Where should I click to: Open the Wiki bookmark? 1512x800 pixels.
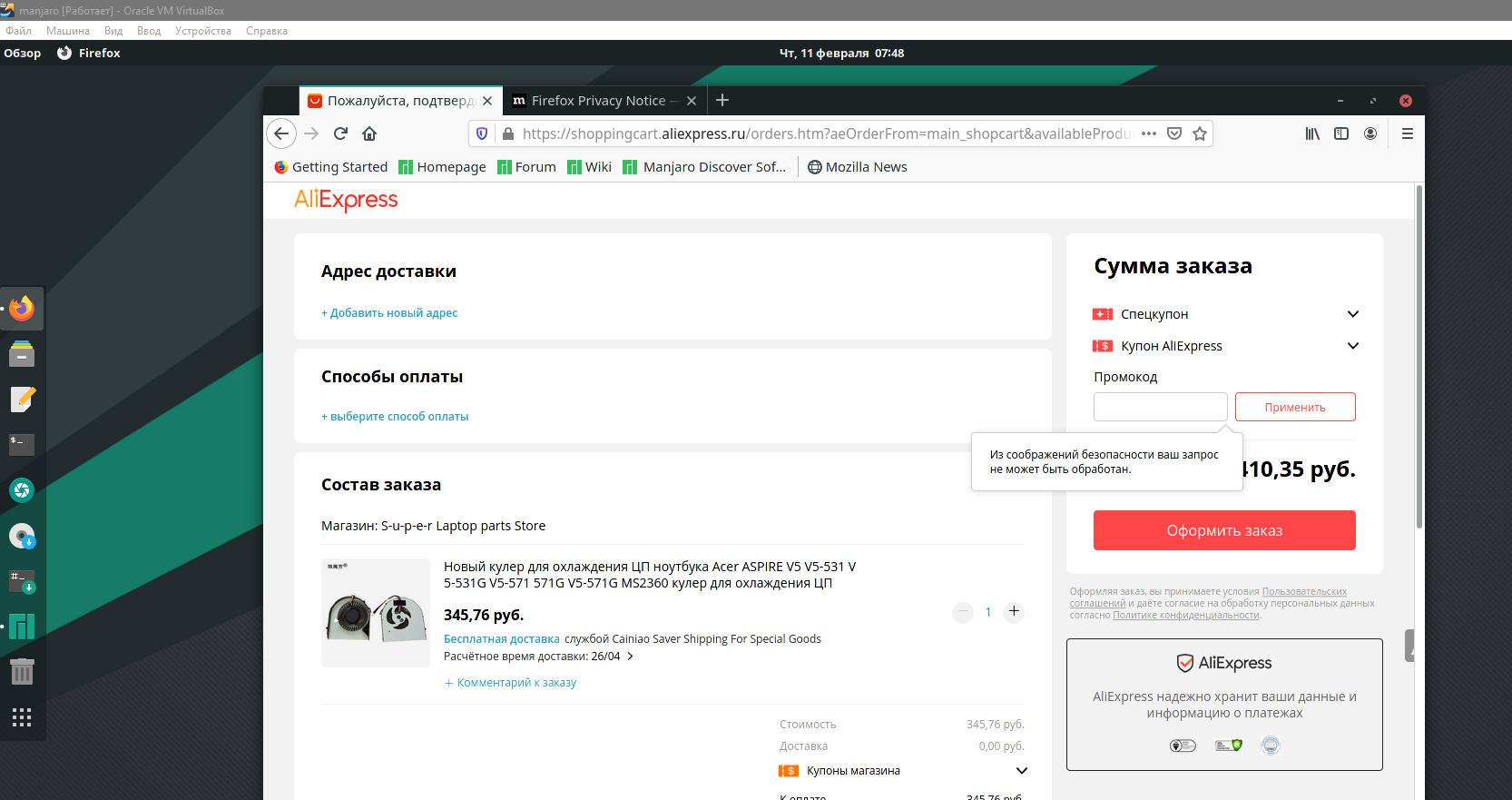[589, 167]
